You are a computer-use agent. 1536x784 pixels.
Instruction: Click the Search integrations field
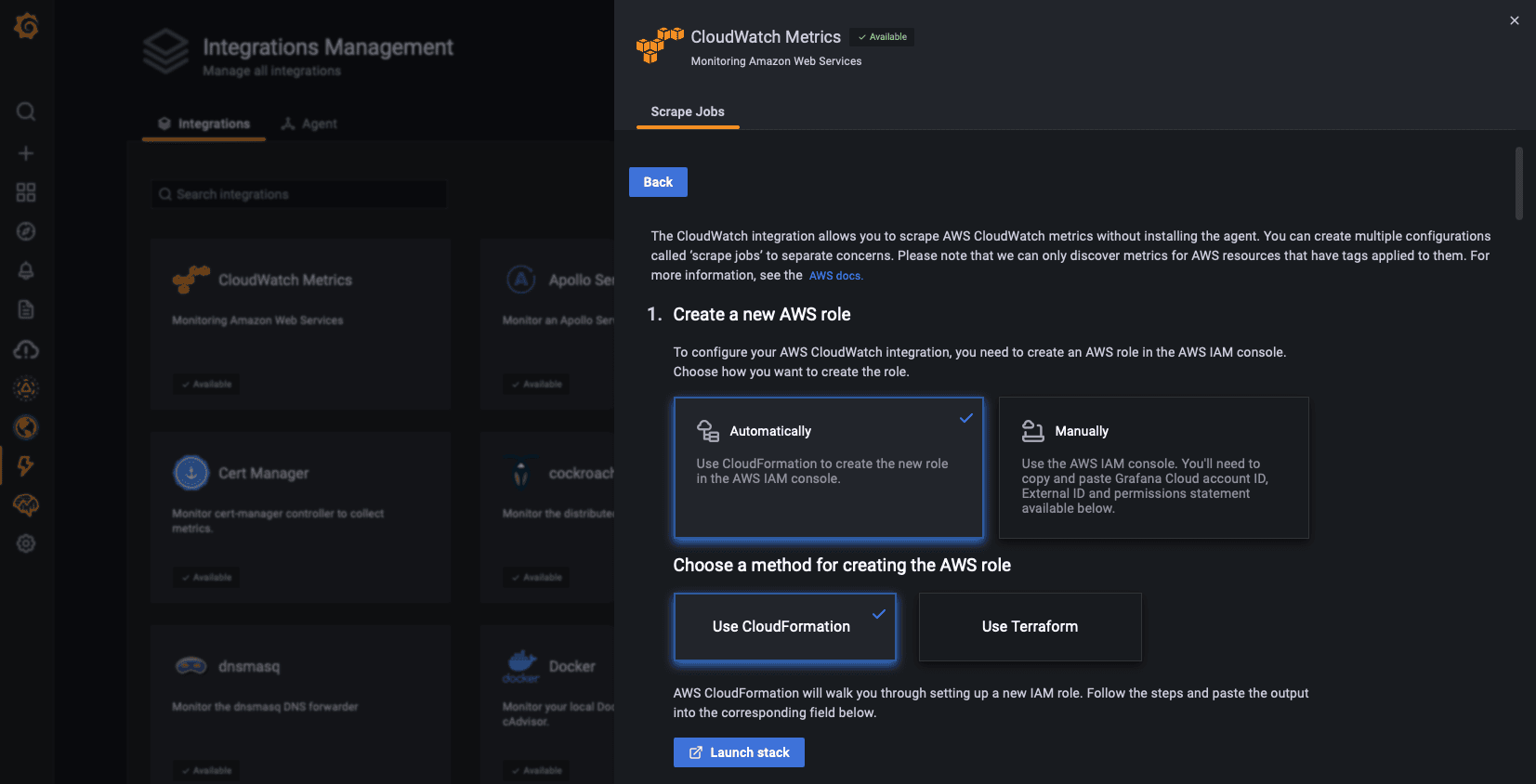coord(299,194)
